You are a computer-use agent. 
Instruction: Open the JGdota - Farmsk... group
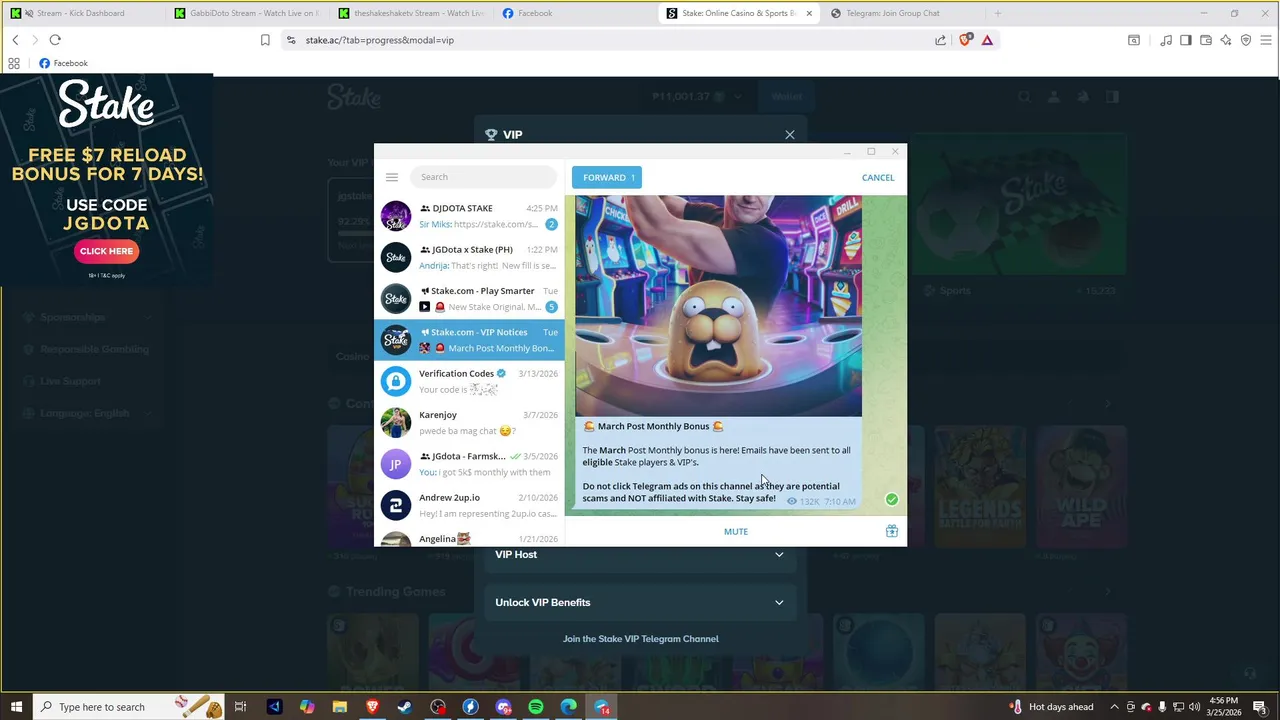tap(469, 464)
